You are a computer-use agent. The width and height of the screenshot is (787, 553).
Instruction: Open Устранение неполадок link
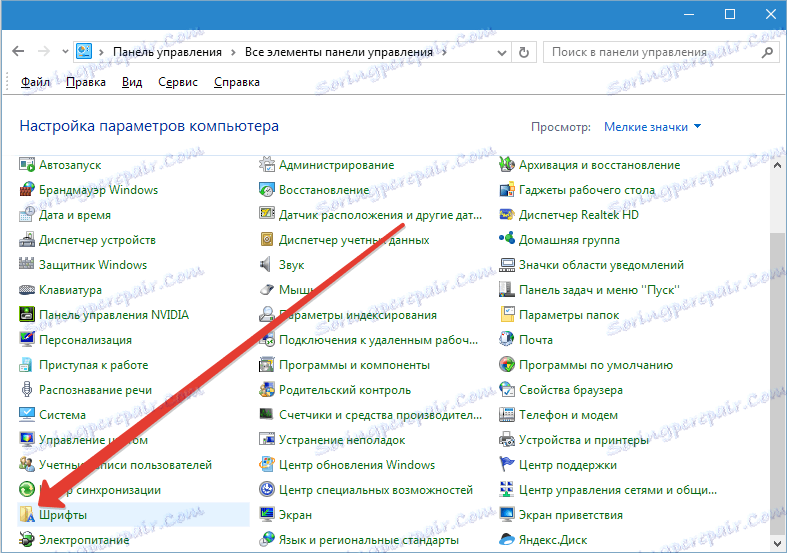342,440
